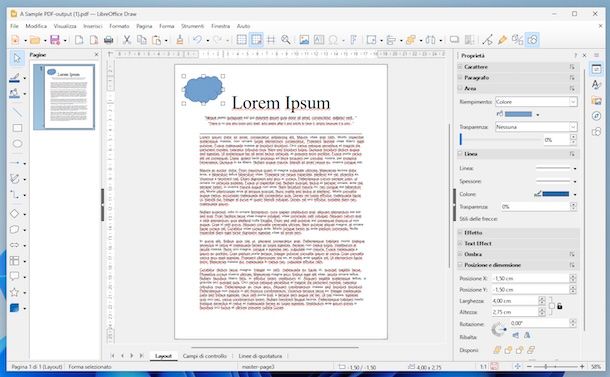Switch to the Campi di controllo tab
610x377 pixels.
[205, 356]
